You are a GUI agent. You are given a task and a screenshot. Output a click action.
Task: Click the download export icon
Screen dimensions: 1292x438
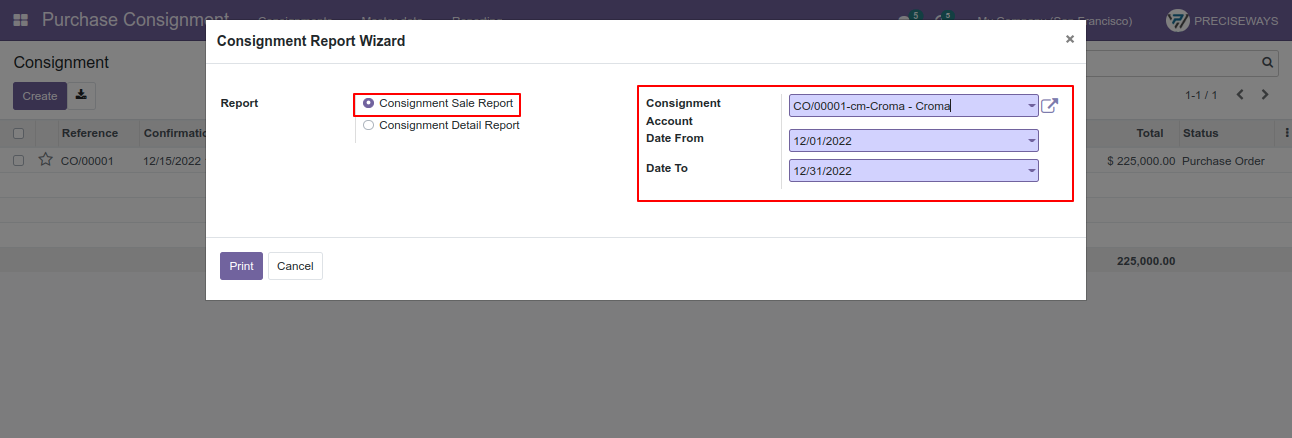81,96
